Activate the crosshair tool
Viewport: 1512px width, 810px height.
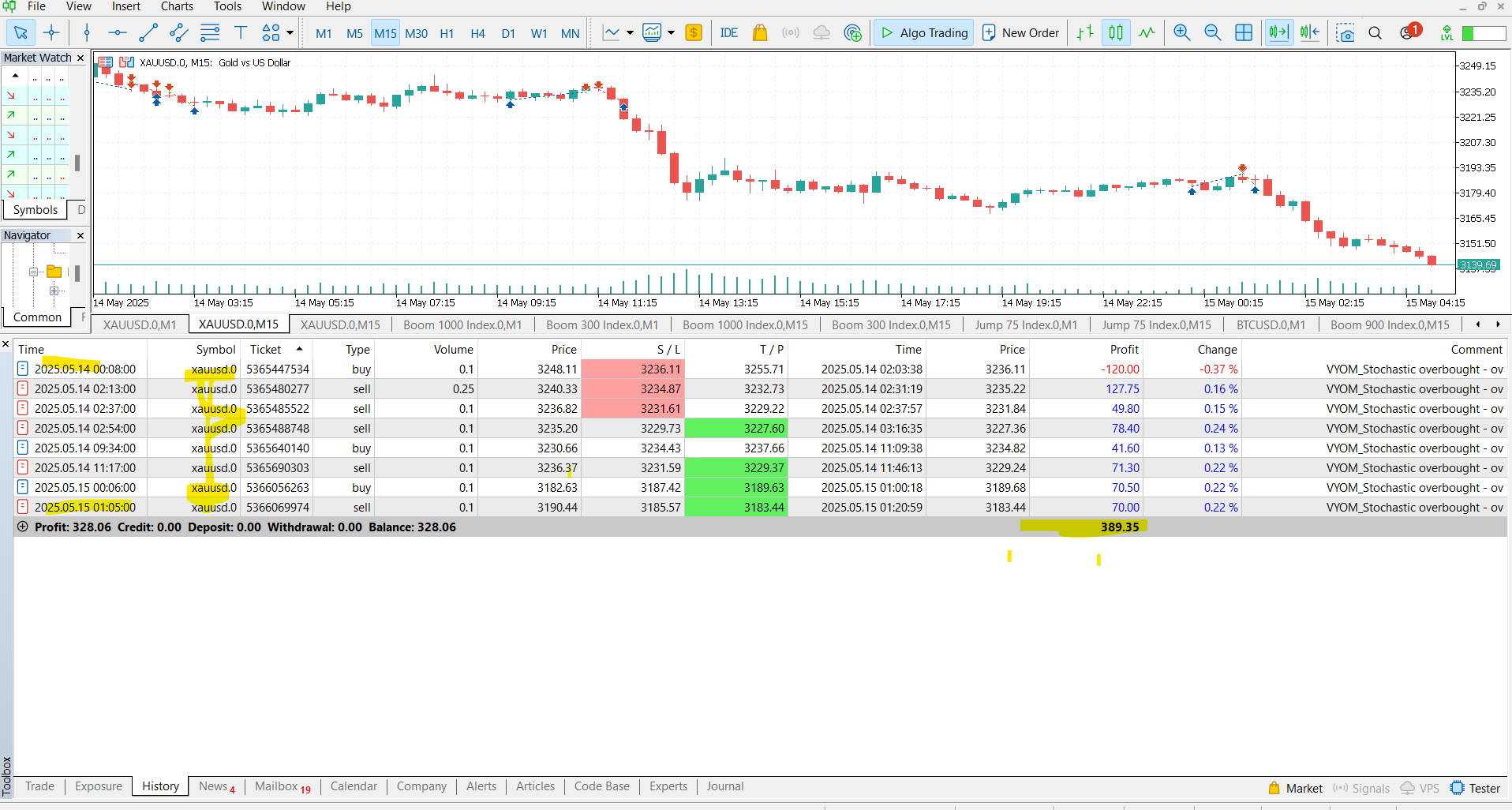[51, 33]
